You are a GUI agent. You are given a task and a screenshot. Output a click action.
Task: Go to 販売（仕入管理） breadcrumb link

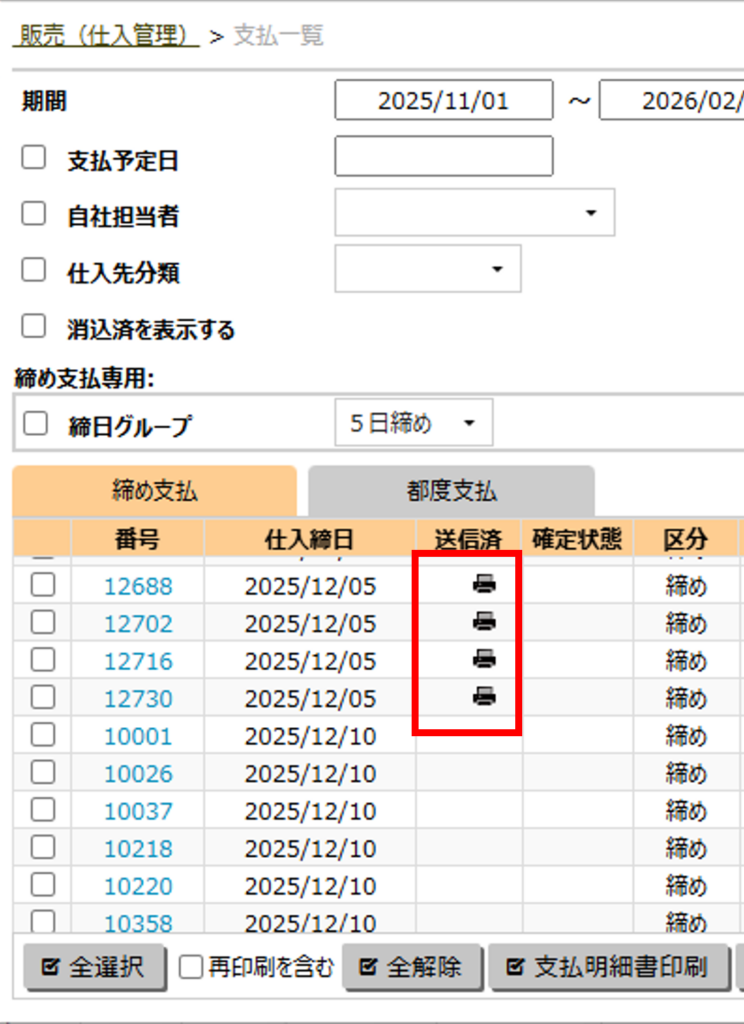click(105, 36)
